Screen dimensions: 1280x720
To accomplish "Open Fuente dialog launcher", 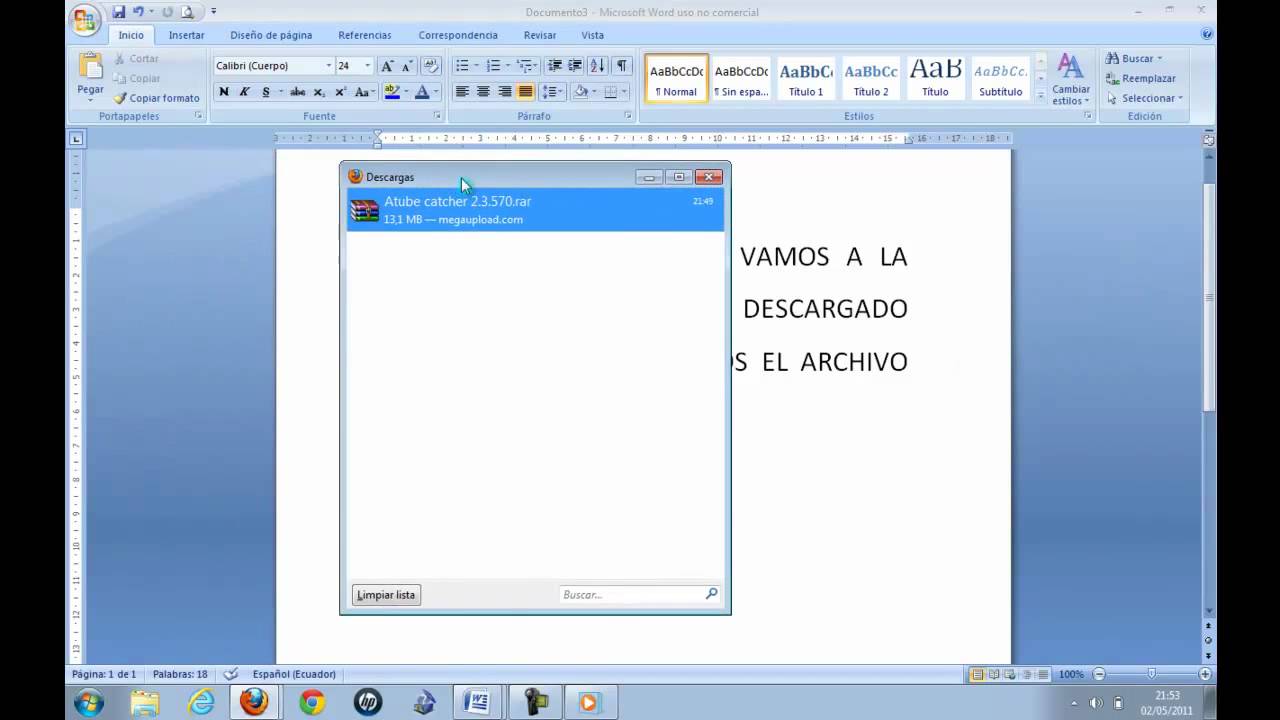I will pos(437,116).
